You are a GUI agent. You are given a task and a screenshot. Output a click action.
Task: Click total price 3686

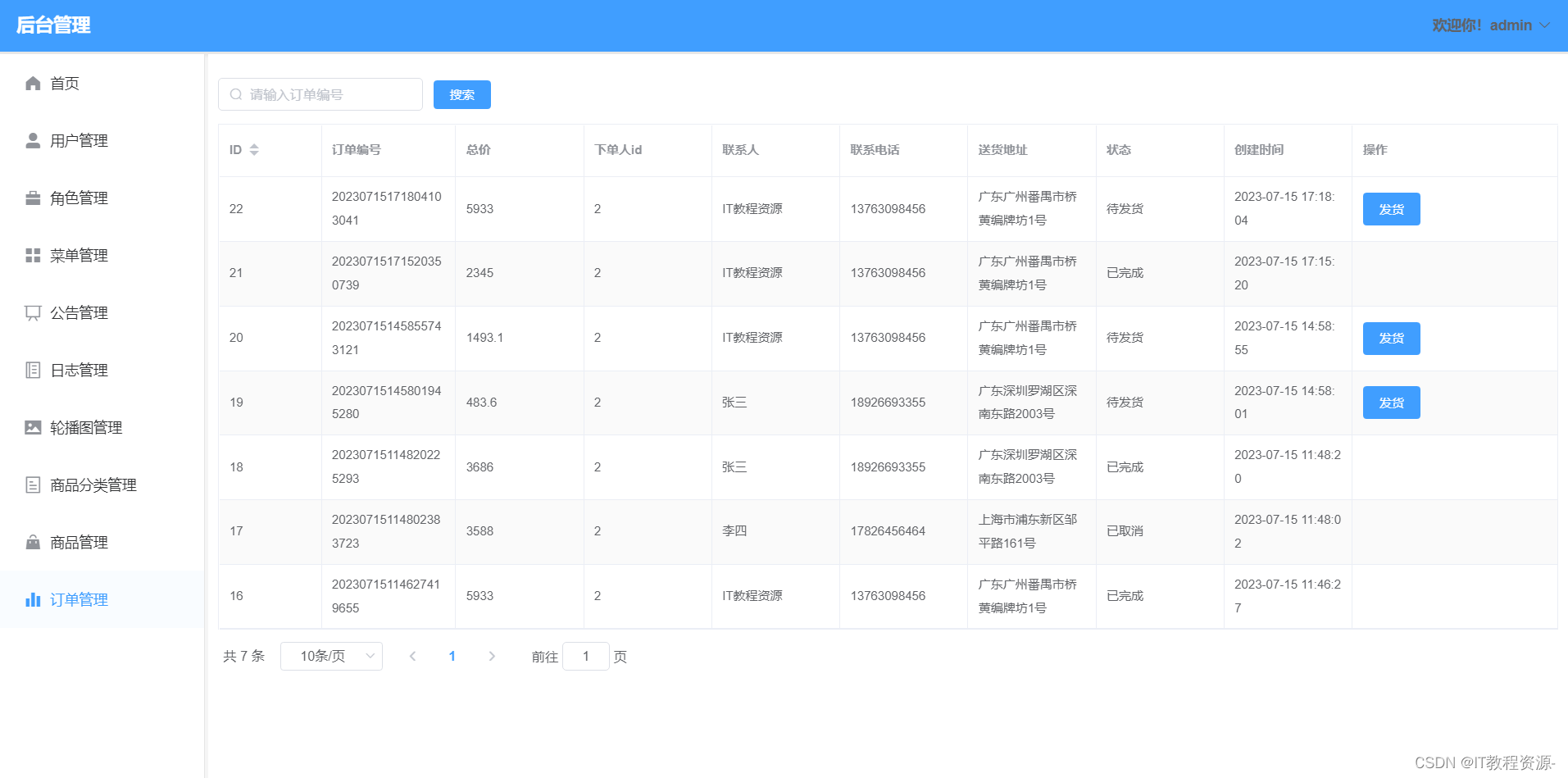click(480, 467)
